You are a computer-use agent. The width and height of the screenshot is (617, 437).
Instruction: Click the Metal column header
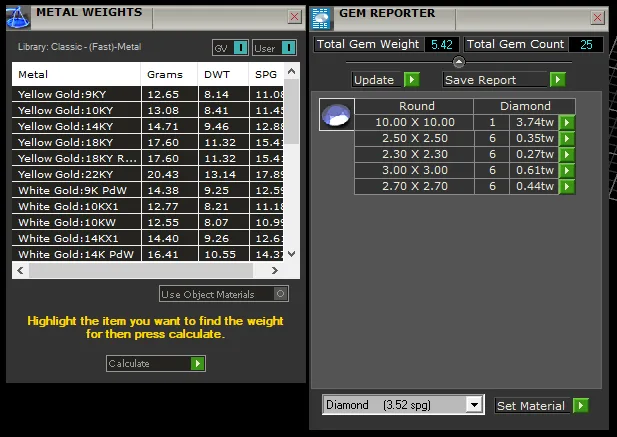tap(76, 74)
